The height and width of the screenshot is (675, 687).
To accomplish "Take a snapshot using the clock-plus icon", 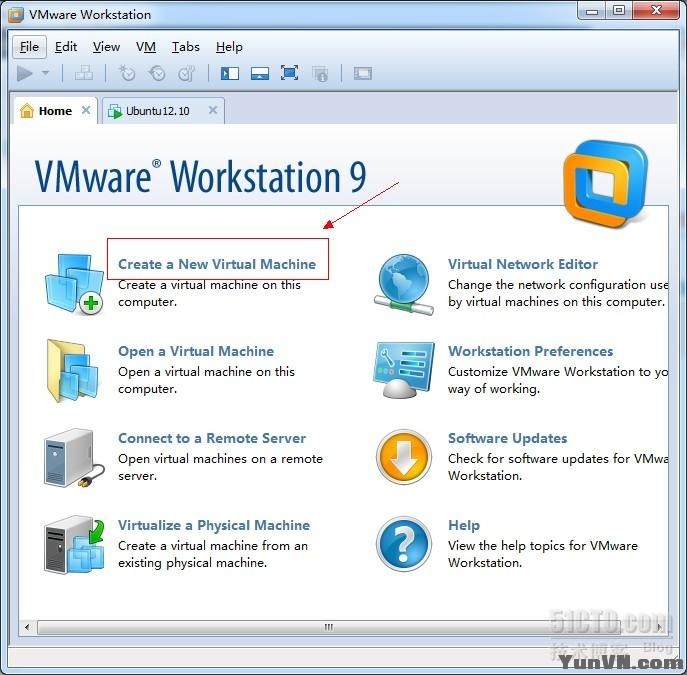I will (127, 73).
